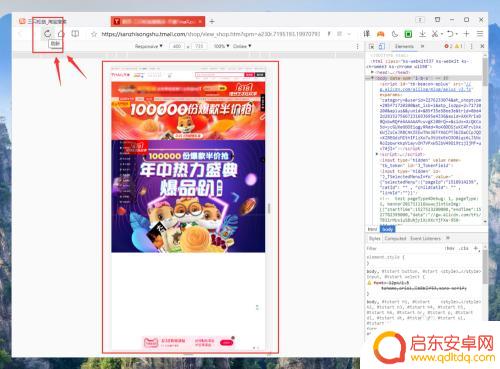Click the lightning icon in the address bar

329,34
